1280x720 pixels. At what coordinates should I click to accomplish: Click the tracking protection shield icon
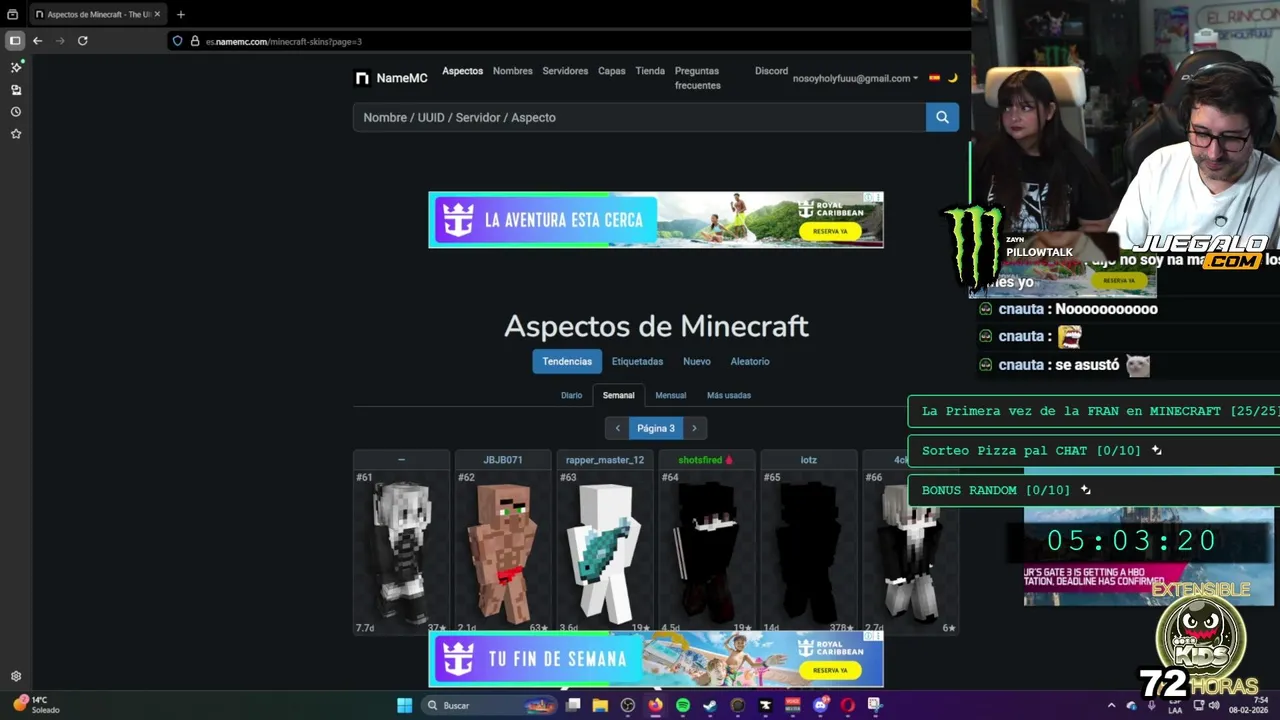[x=177, y=41]
